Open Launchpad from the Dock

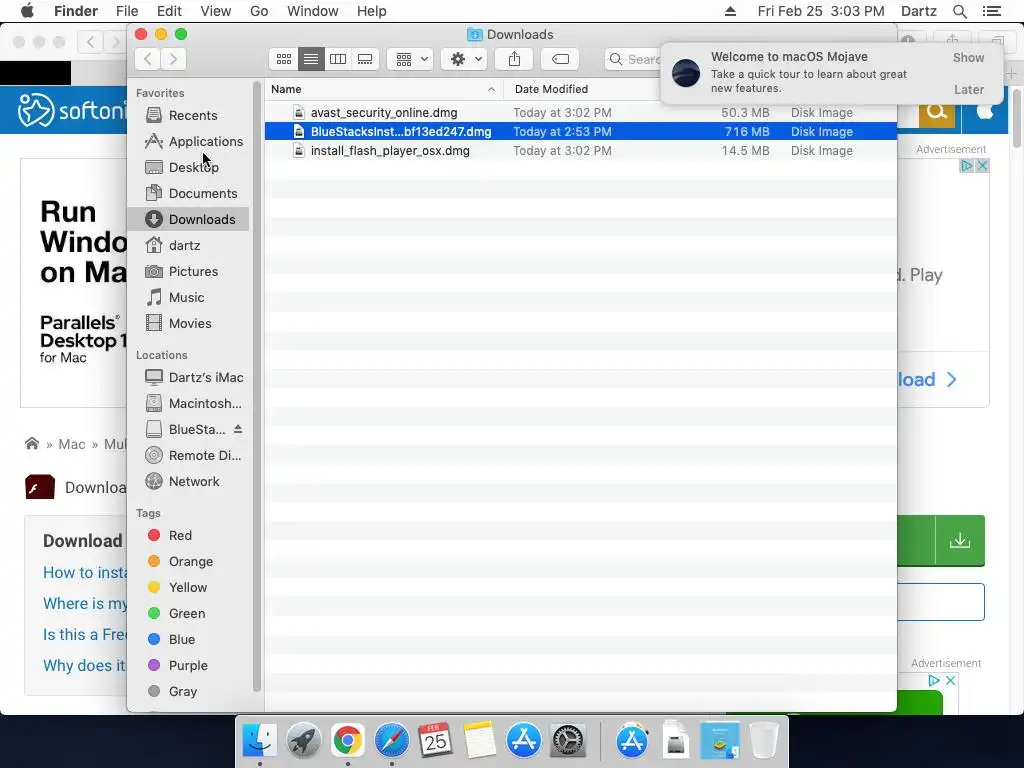[x=304, y=741]
